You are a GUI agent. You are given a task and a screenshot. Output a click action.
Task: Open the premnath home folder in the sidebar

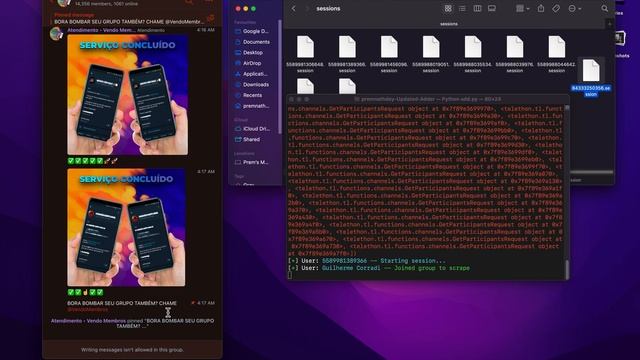click(x=252, y=106)
